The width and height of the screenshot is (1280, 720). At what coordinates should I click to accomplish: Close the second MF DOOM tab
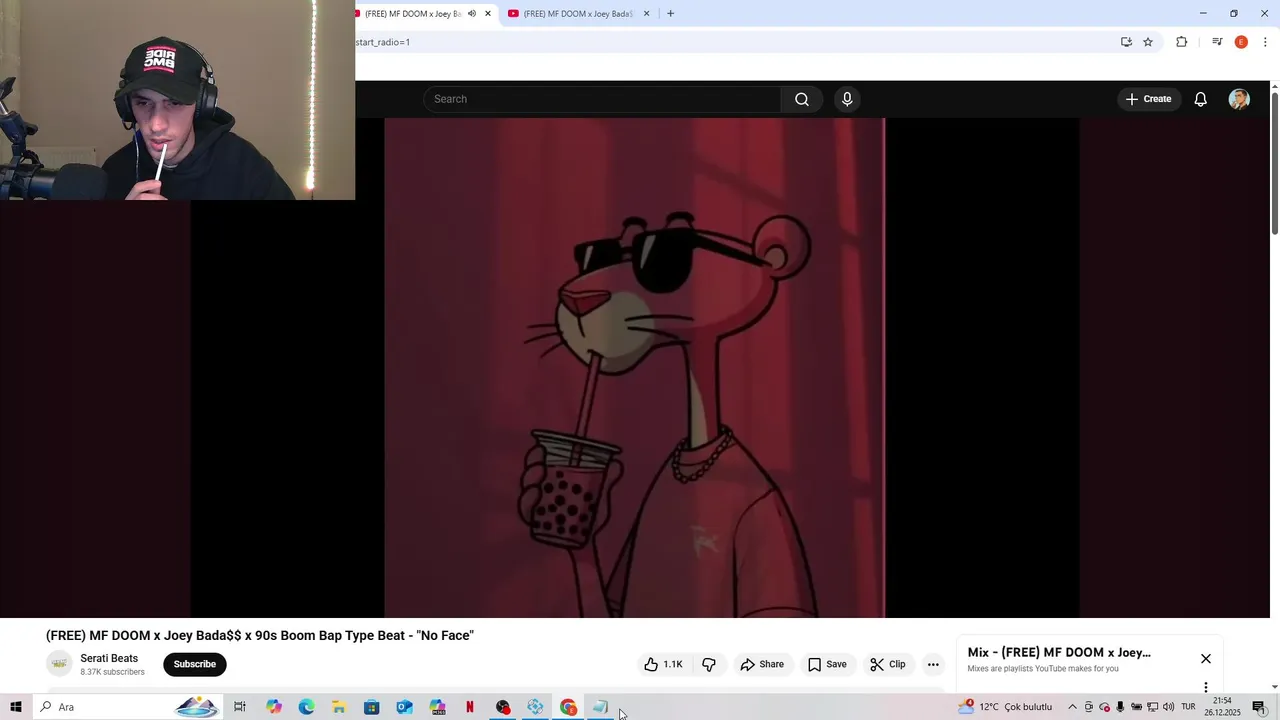click(x=646, y=14)
